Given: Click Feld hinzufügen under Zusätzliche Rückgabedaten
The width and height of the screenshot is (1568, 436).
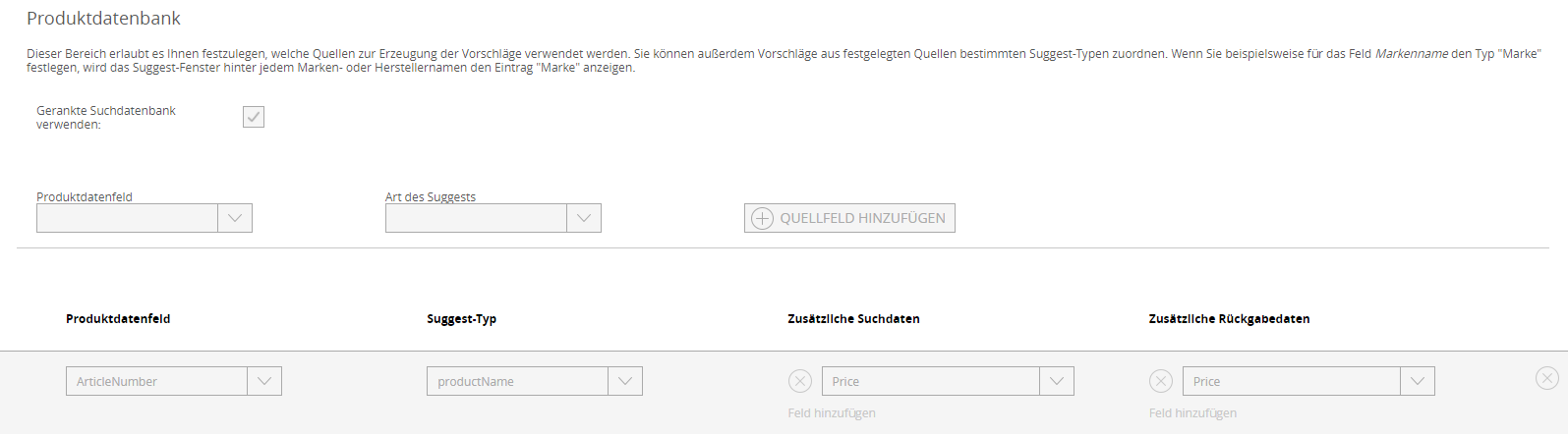Looking at the screenshot, I should click(1192, 413).
